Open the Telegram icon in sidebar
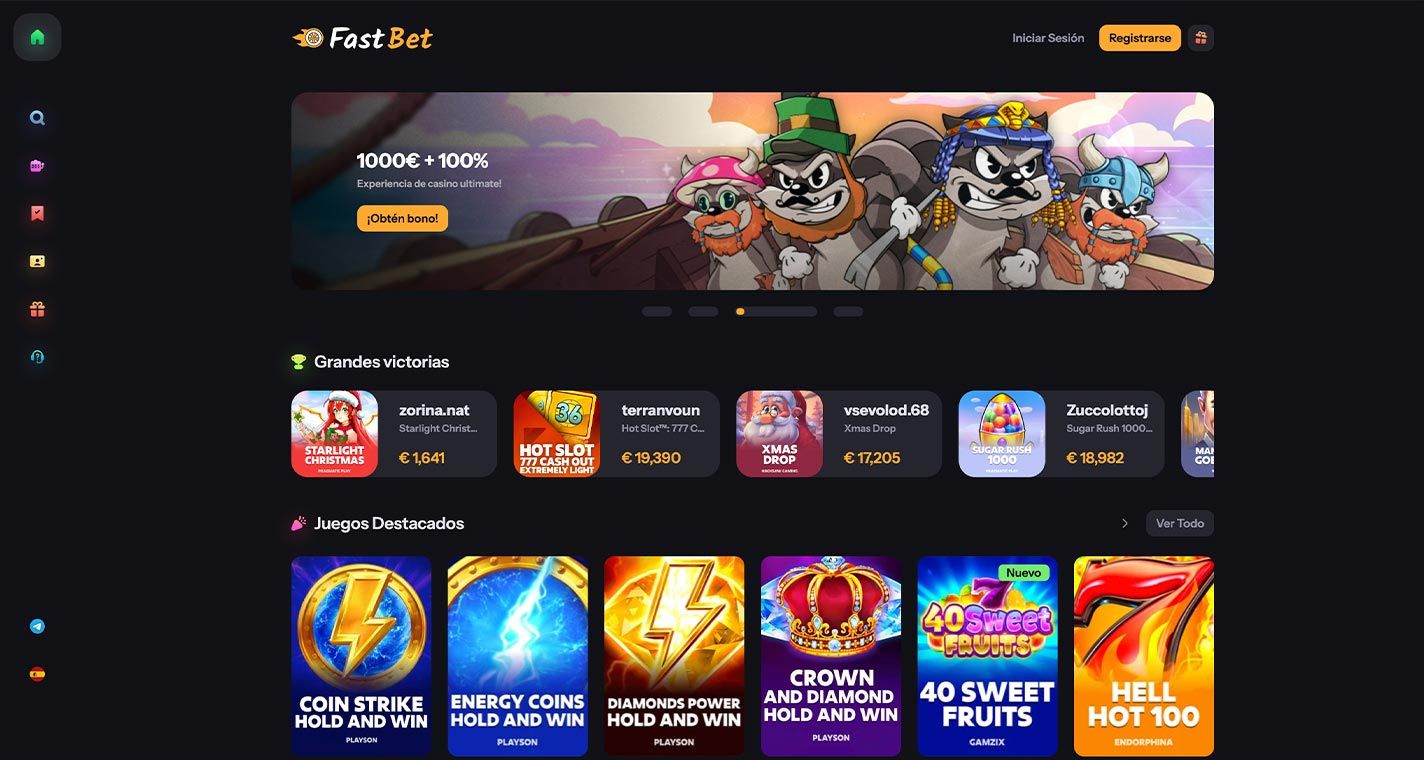This screenshot has height=760, width=1424. (37, 626)
